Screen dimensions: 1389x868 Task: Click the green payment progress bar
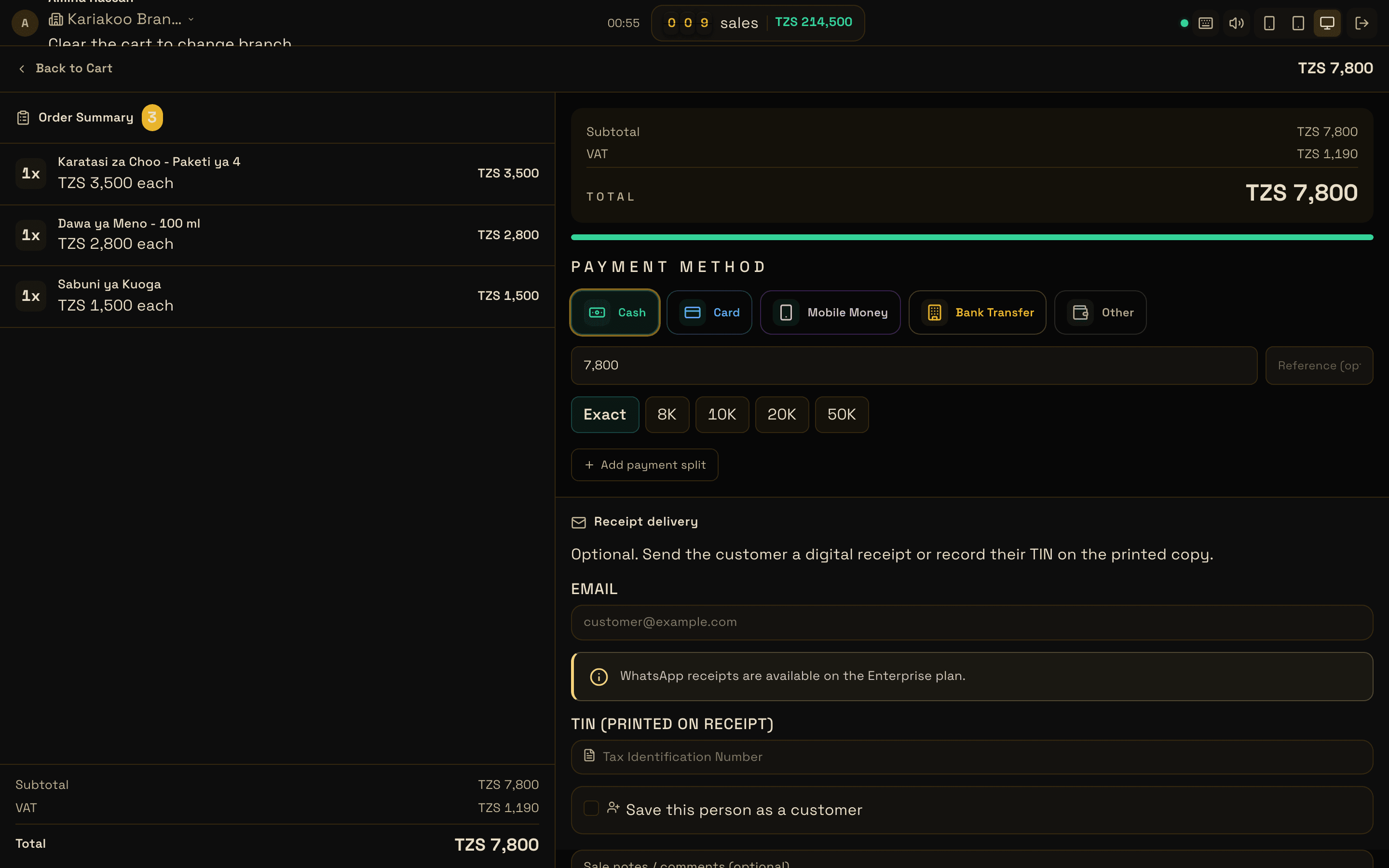tap(972, 237)
